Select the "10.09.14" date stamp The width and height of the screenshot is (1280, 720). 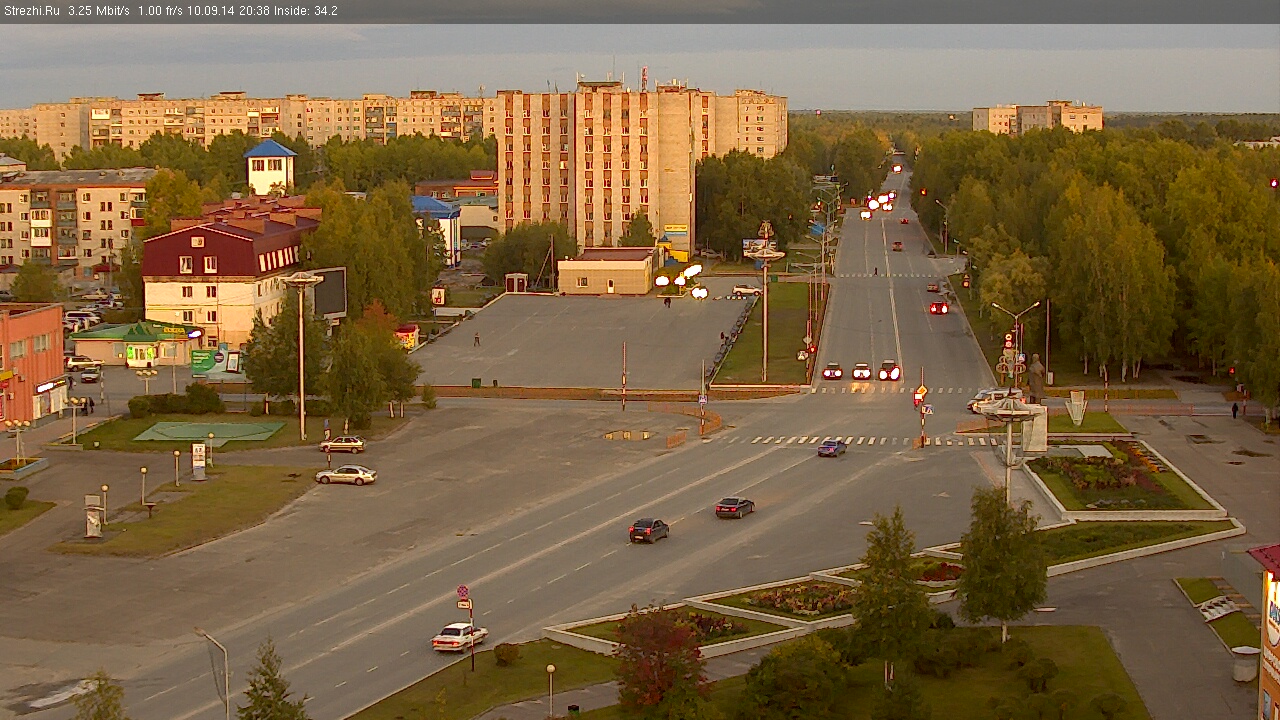(x=212, y=11)
